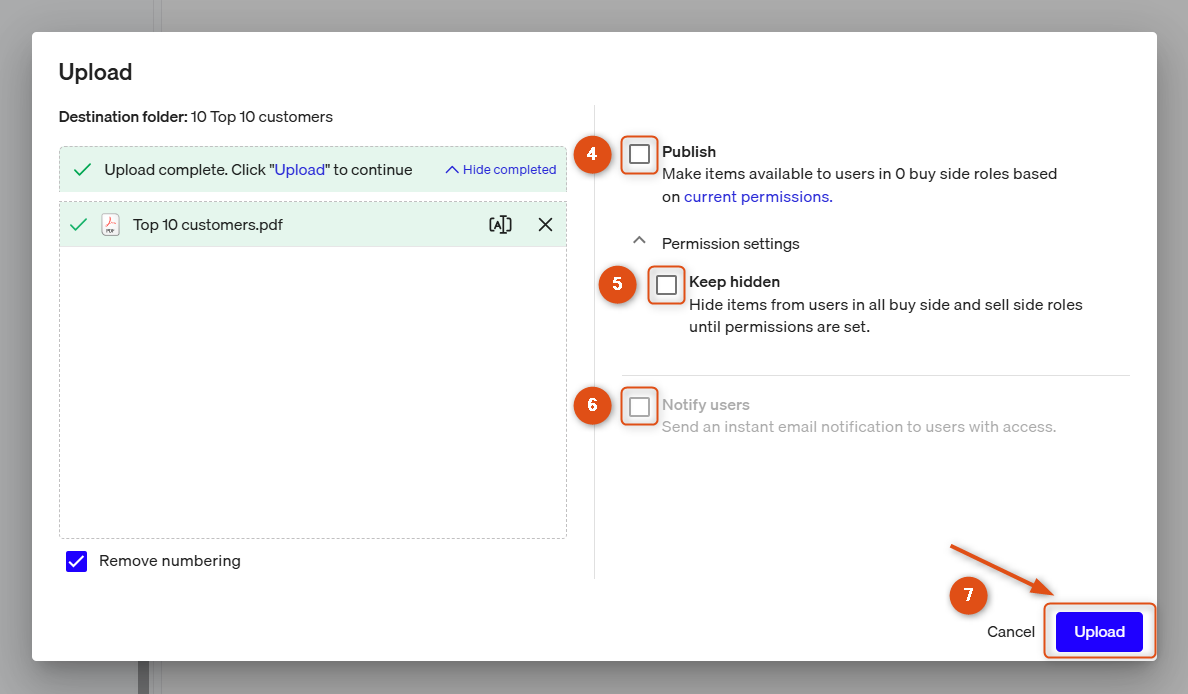Click the Destination folder text 10 Top 10 customers
Screen dimensions: 1188x694
pyautogui.click(x=262, y=117)
